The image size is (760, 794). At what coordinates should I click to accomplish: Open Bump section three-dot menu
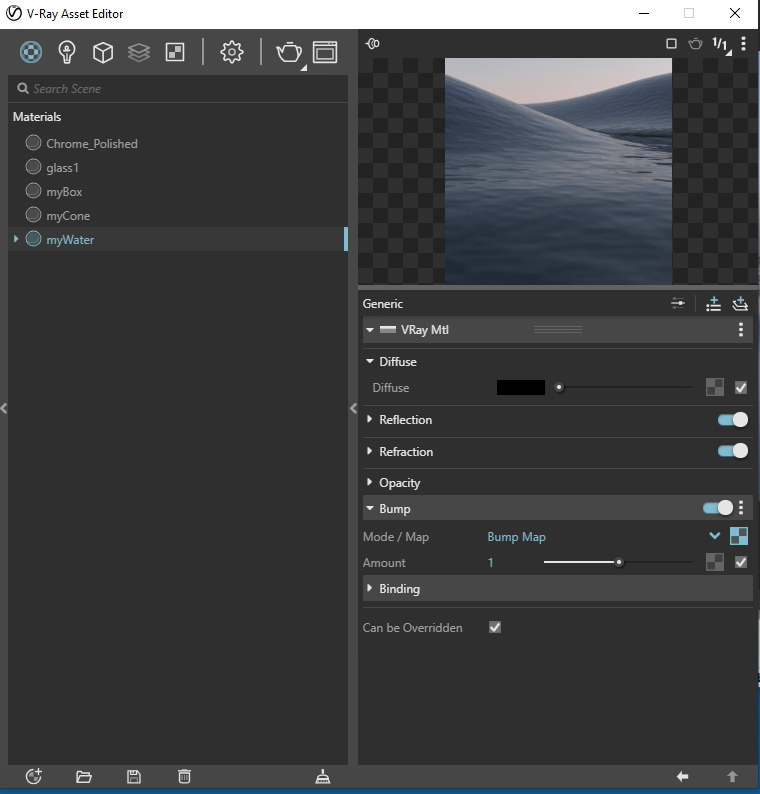(741, 508)
